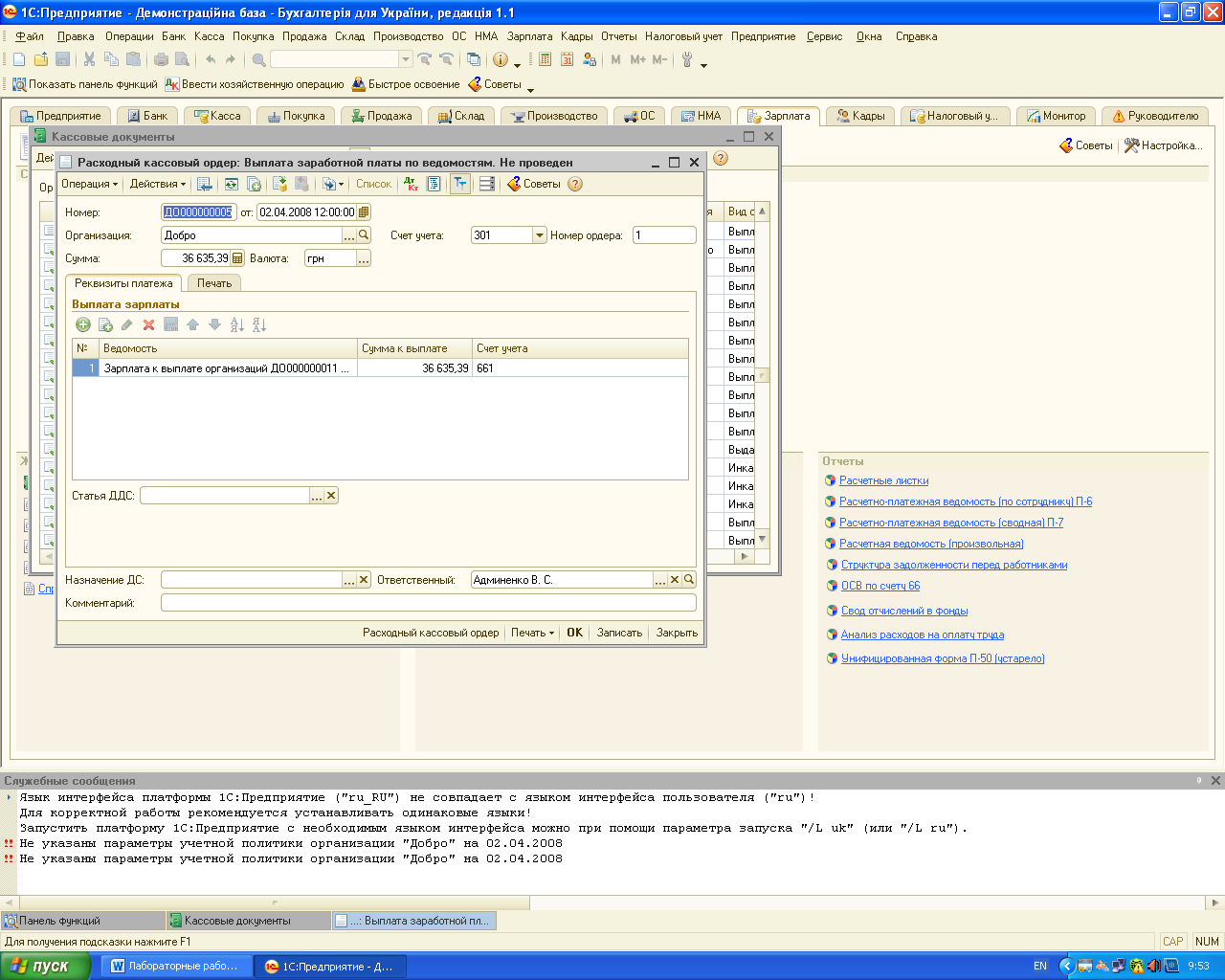Open the Действия dropdown menu
1225x980 pixels.
click(x=158, y=184)
